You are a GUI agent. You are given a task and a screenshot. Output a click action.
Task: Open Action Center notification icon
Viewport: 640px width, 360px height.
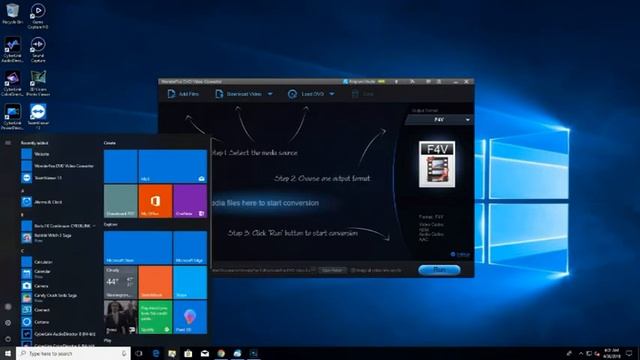point(629,353)
